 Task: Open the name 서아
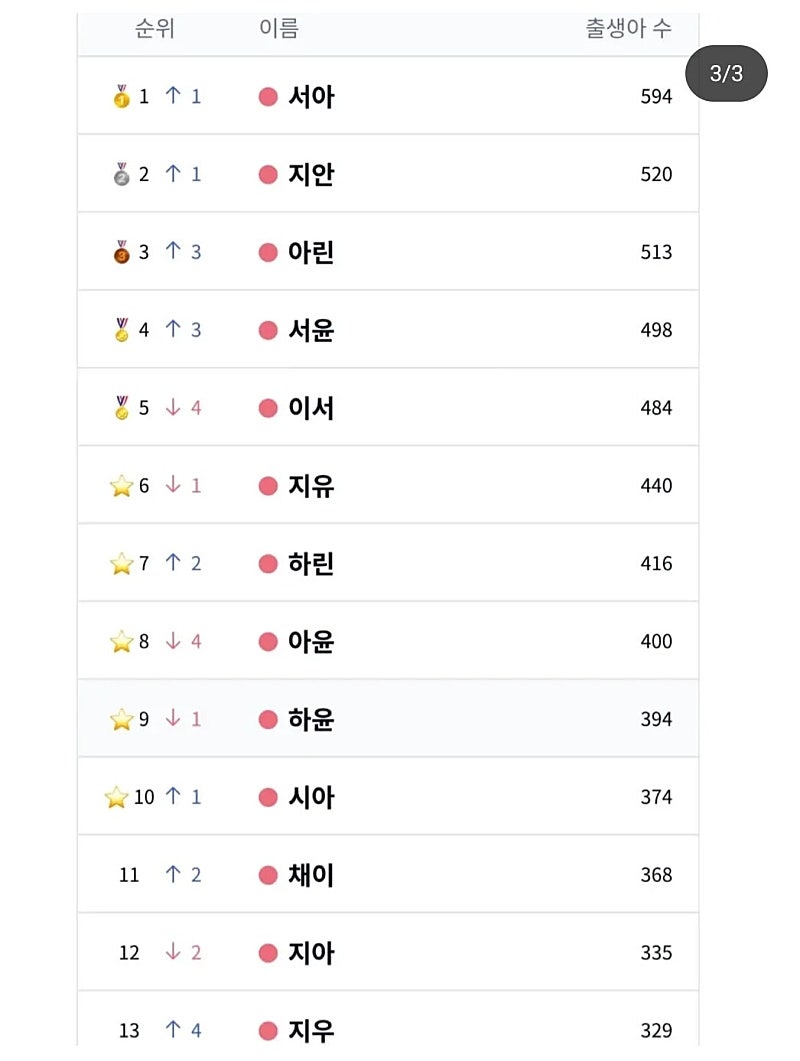pyautogui.click(x=311, y=97)
